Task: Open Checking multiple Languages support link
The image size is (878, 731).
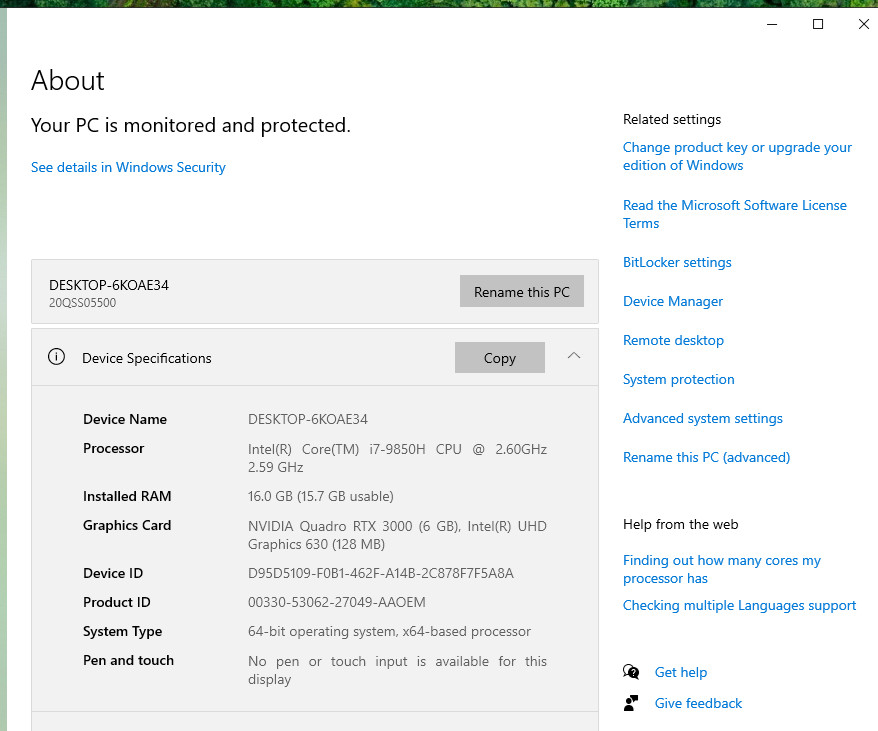Action: pyautogui.click(x=740, y=606)
